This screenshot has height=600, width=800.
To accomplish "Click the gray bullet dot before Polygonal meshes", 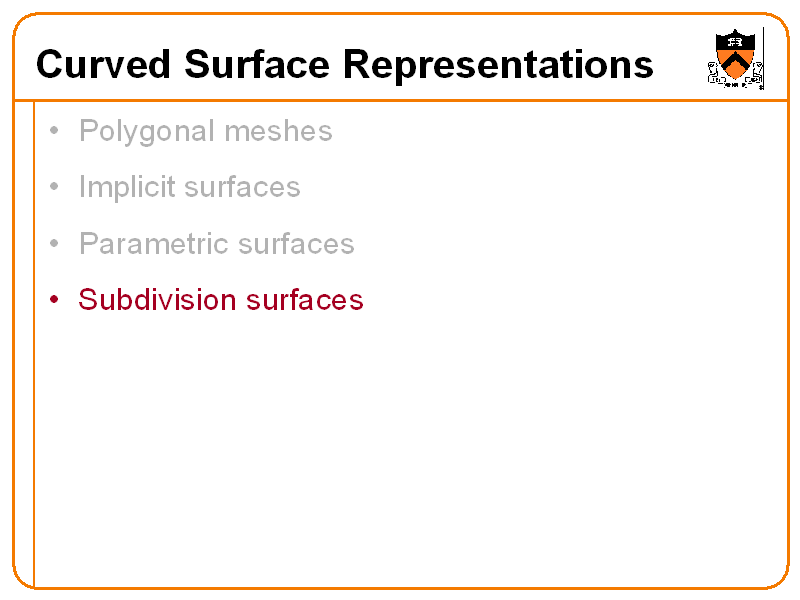I will [56, 132].
